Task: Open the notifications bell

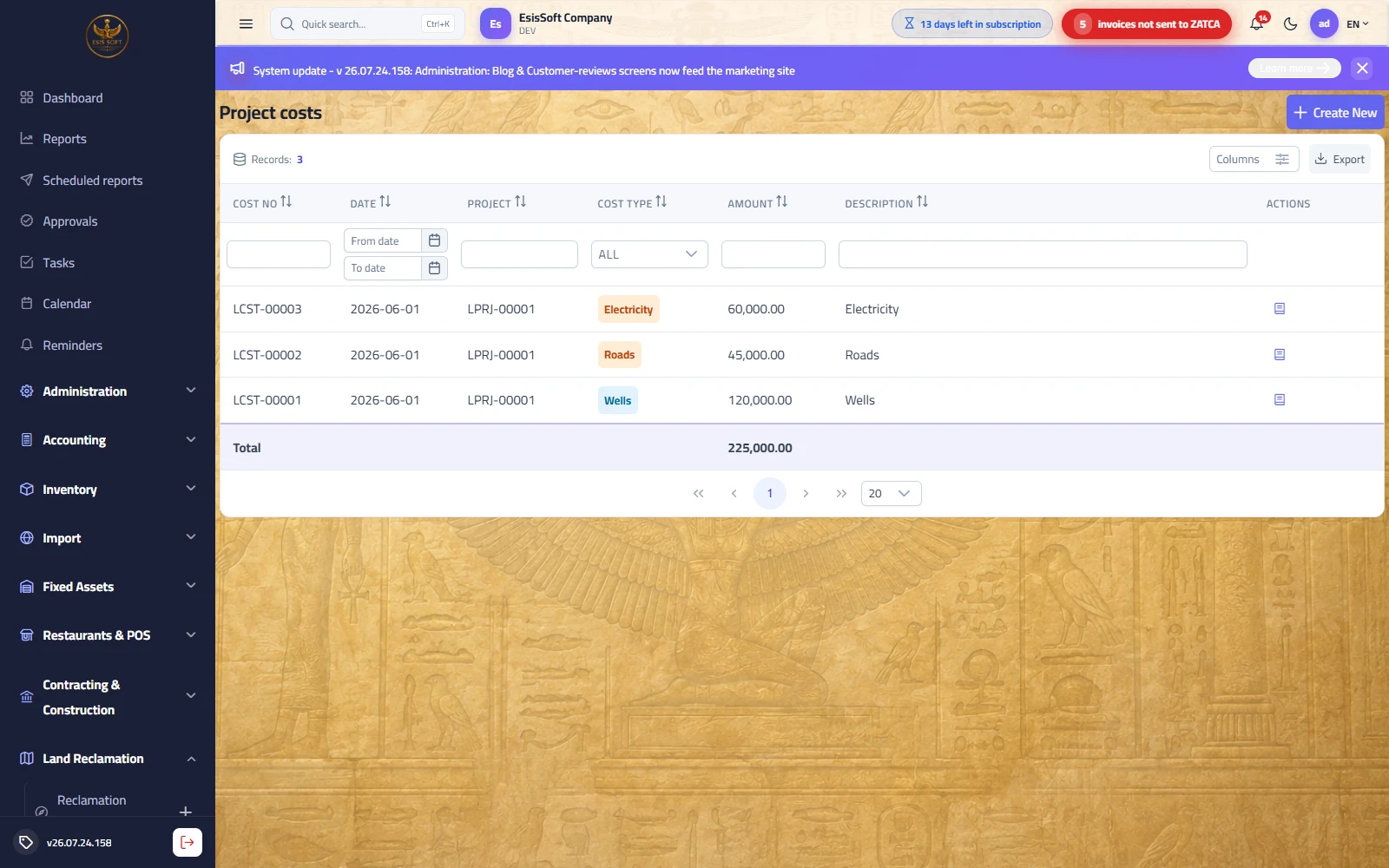Action: [1256, 24]
